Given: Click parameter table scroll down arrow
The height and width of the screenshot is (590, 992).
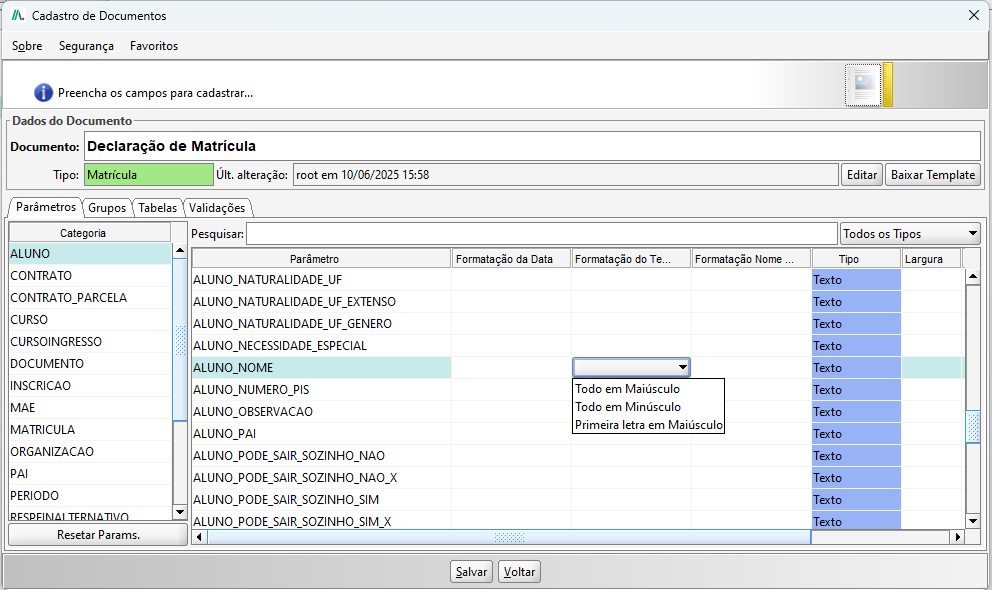Looking at the screenshot, I should click(973, 521).
